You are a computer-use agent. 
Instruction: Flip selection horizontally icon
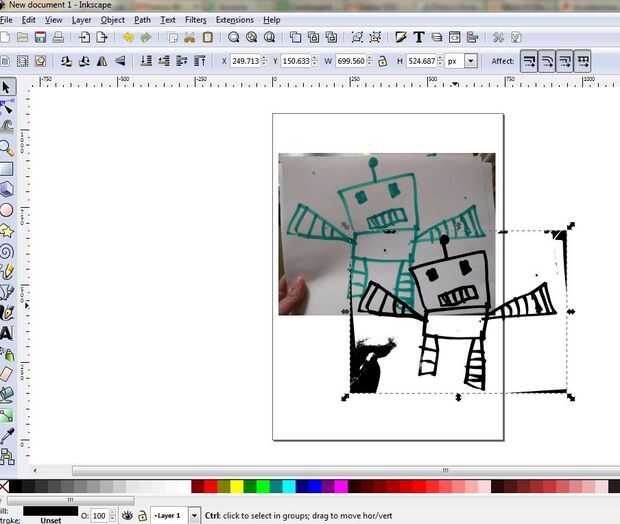point(102,61)
